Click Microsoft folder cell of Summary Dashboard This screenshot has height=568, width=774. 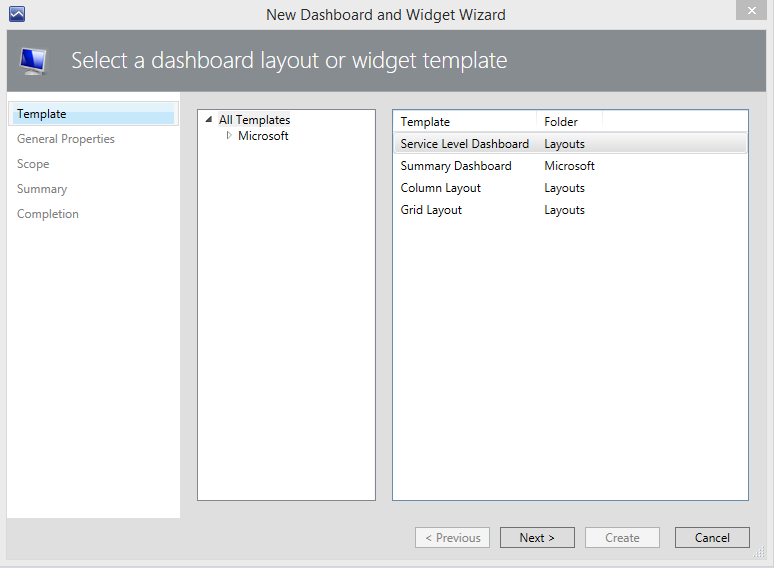click(569, 166)
